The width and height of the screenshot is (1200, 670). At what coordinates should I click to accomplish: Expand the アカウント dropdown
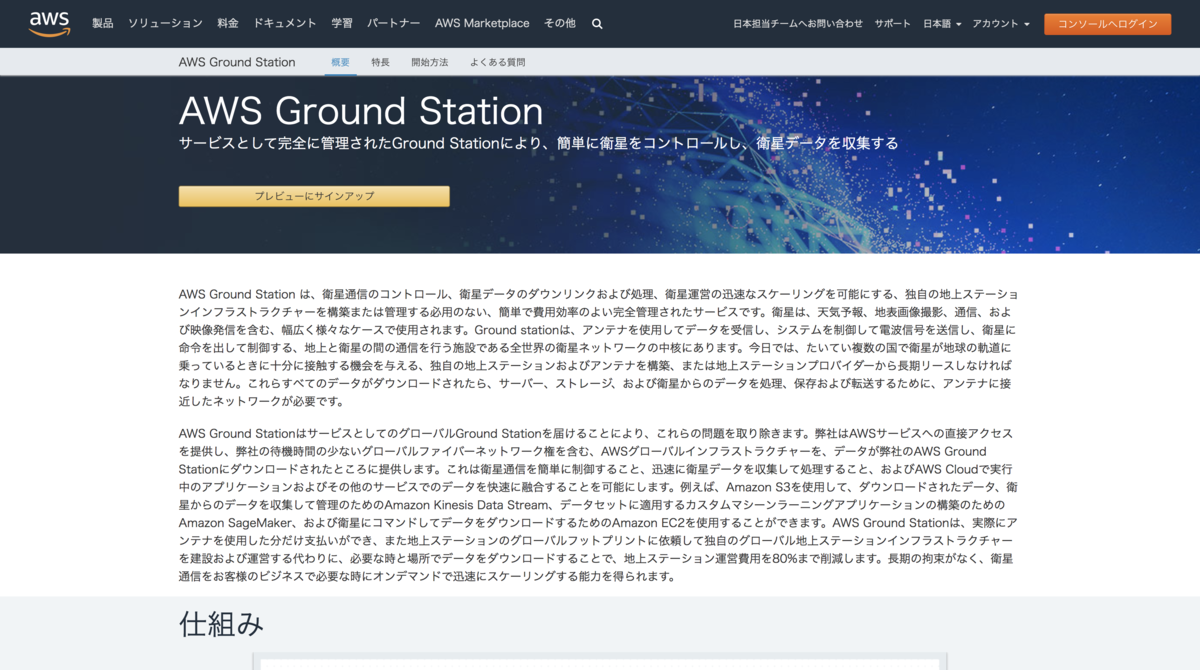click(x=1001, y=23)
